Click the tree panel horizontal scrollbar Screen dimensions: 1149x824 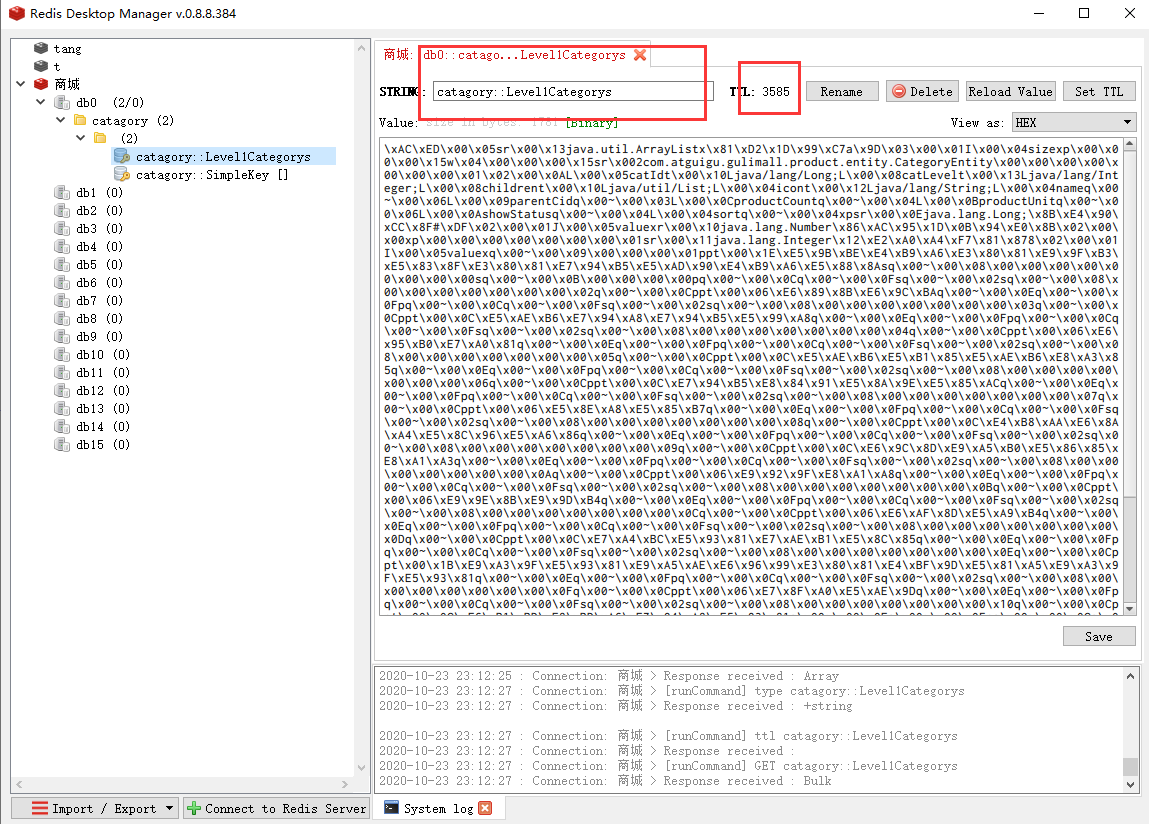pos(182,784)
